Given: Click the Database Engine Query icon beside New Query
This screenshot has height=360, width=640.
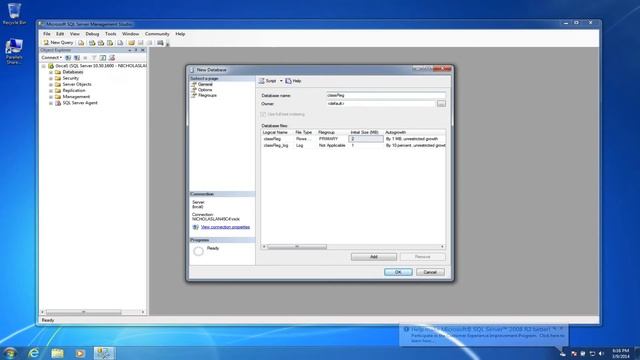Looking at the screenshot, I should 81,42.
